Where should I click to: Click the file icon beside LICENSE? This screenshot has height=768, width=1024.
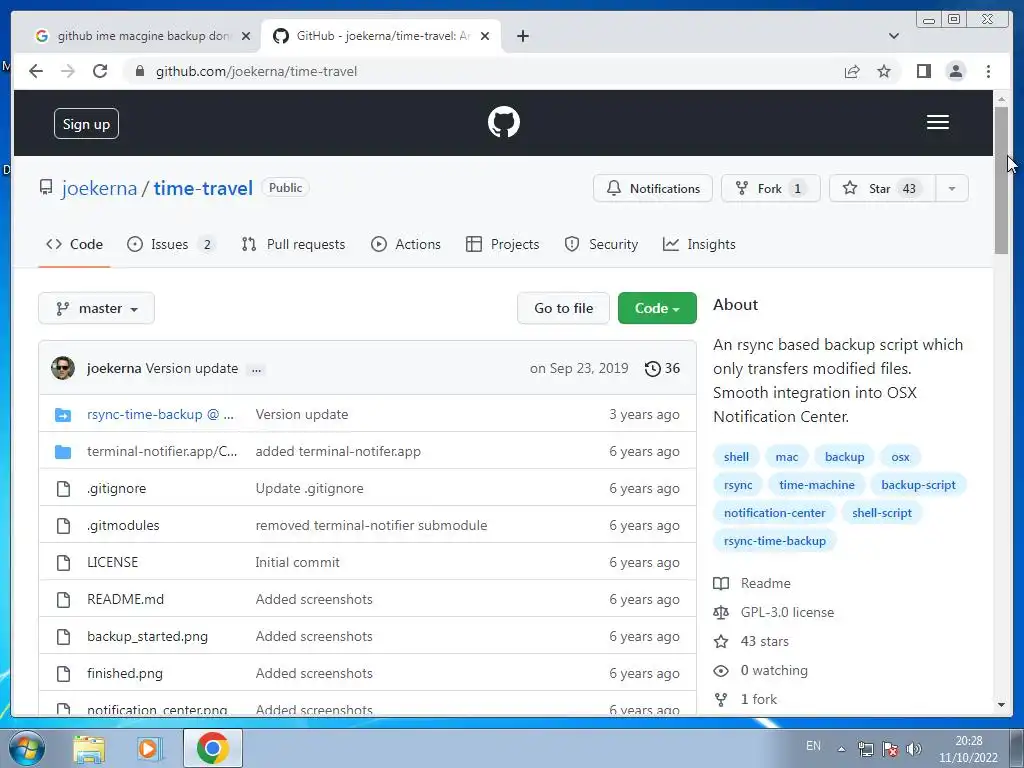pos(63,562)
